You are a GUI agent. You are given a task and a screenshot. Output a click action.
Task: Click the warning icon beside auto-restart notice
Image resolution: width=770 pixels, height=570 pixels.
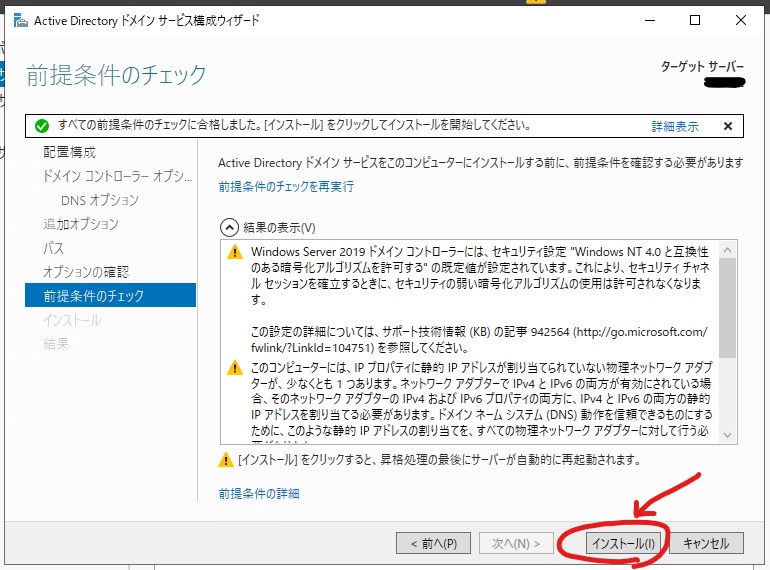tap(225, 460)
